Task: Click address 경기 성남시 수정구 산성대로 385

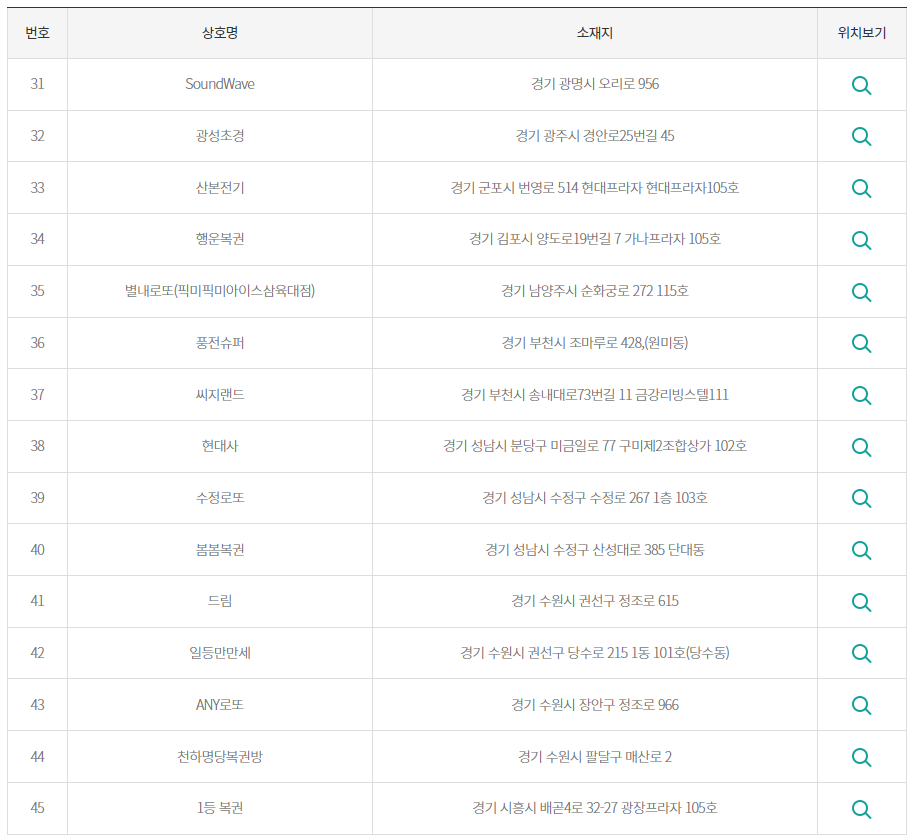Action: pyautogui.click(x=575, y=549)
